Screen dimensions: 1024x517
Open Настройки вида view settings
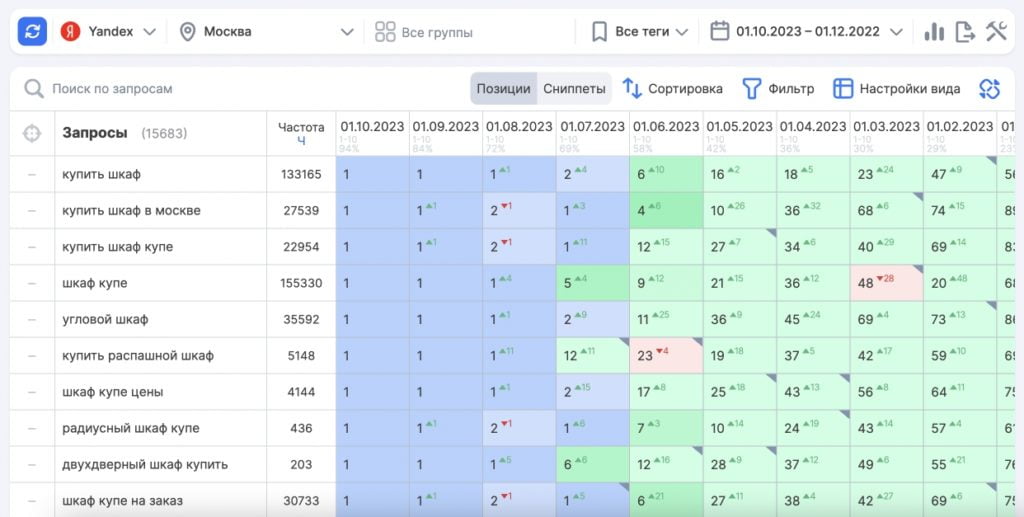[x=896, y=89]
